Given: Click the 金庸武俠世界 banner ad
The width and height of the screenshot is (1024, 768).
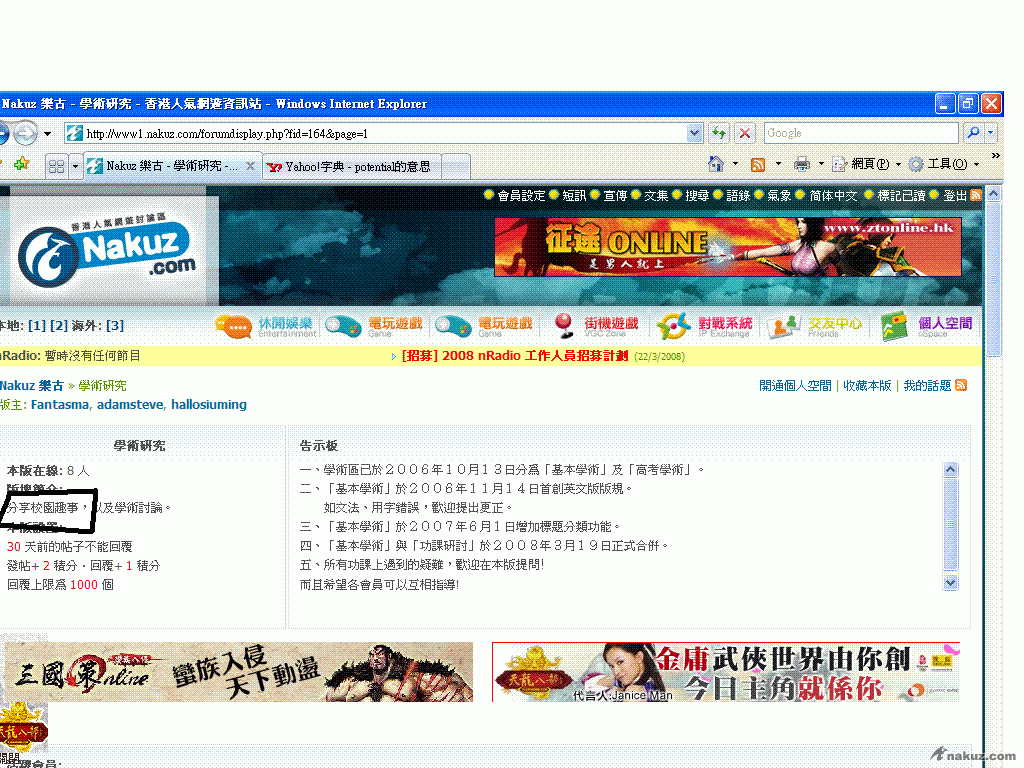Looking at the screenshot, I should click(726, 672).
